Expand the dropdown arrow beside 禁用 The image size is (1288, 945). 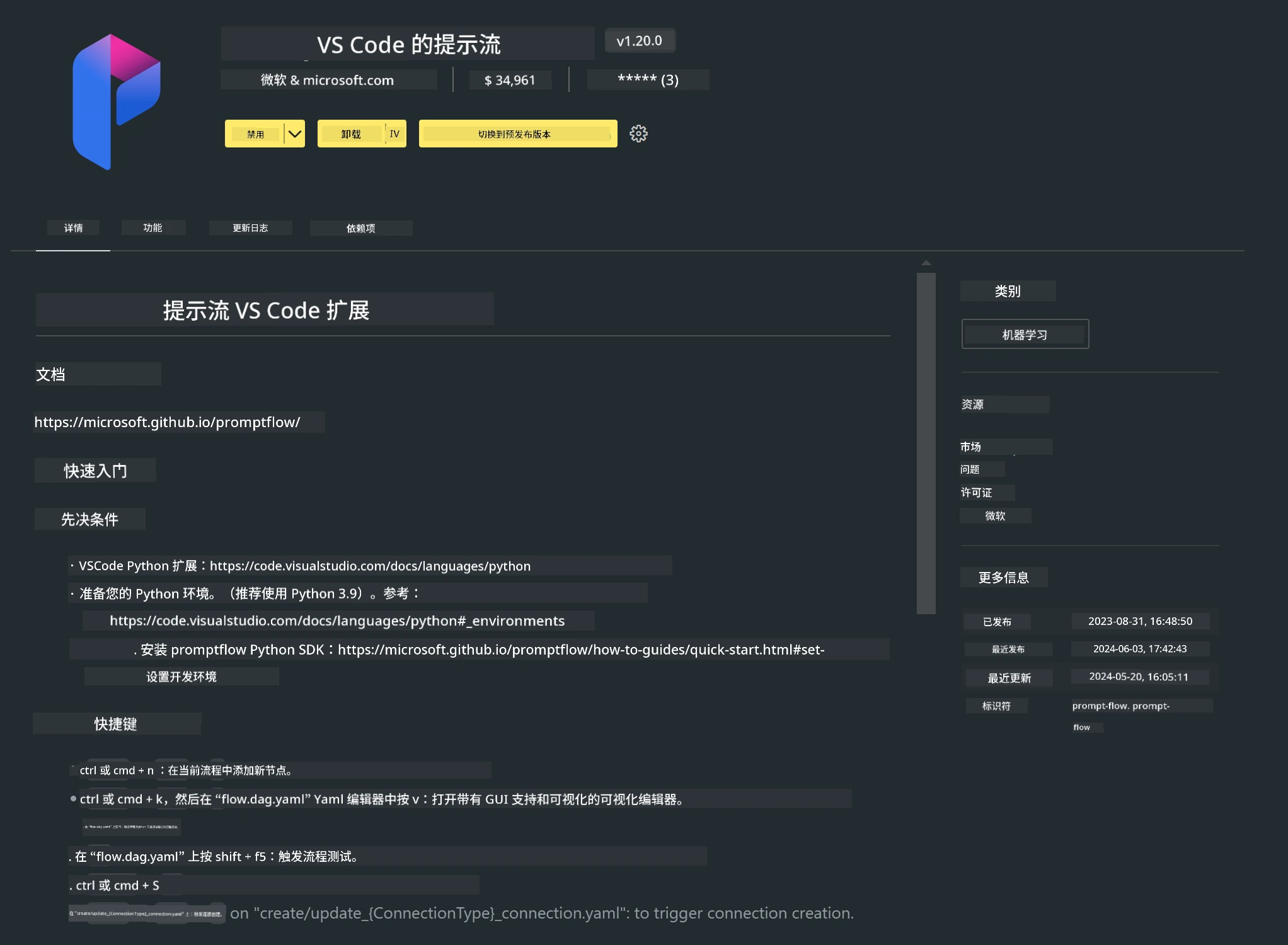click(294, 134)
